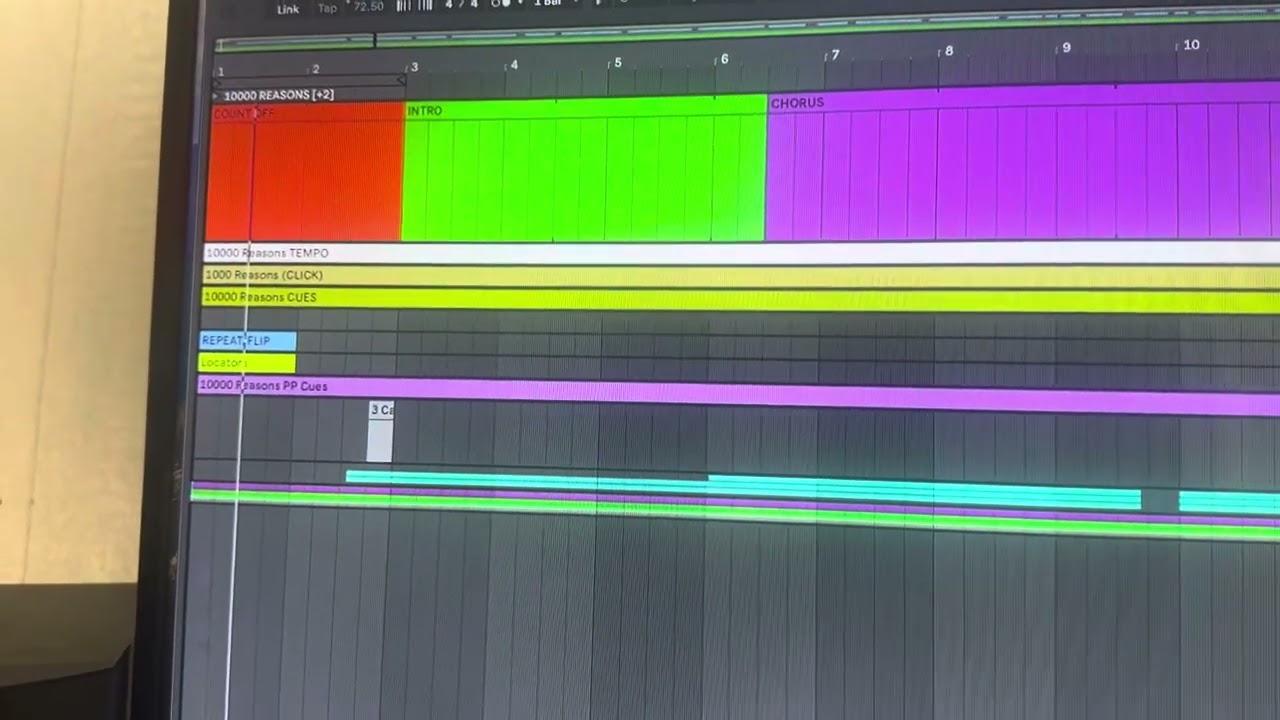Click the 10000 REASONS [+2] locator
Screen dimensions: 1280x720
point(278,95)
